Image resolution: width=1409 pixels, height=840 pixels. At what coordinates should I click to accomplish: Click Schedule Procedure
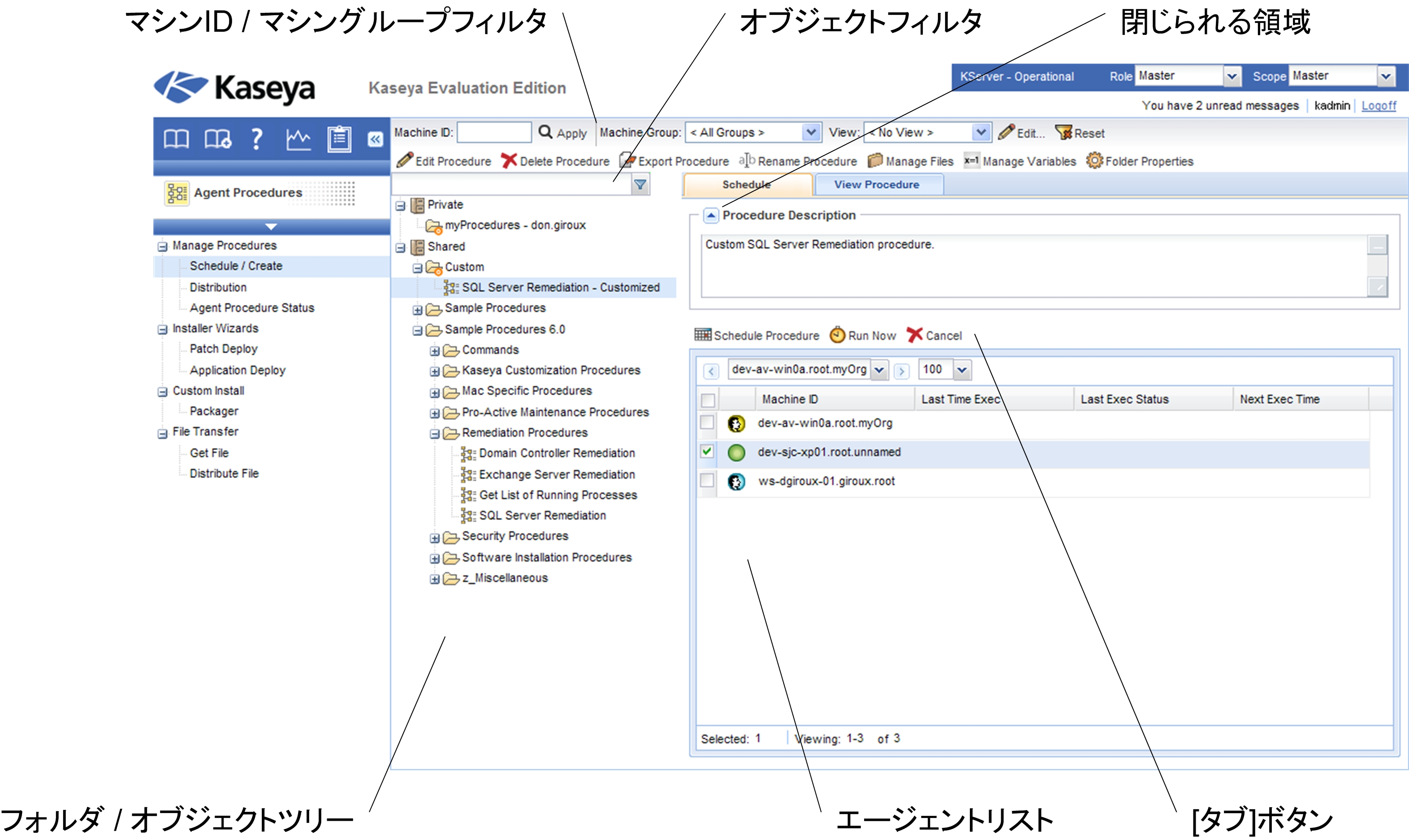(757, 336)
